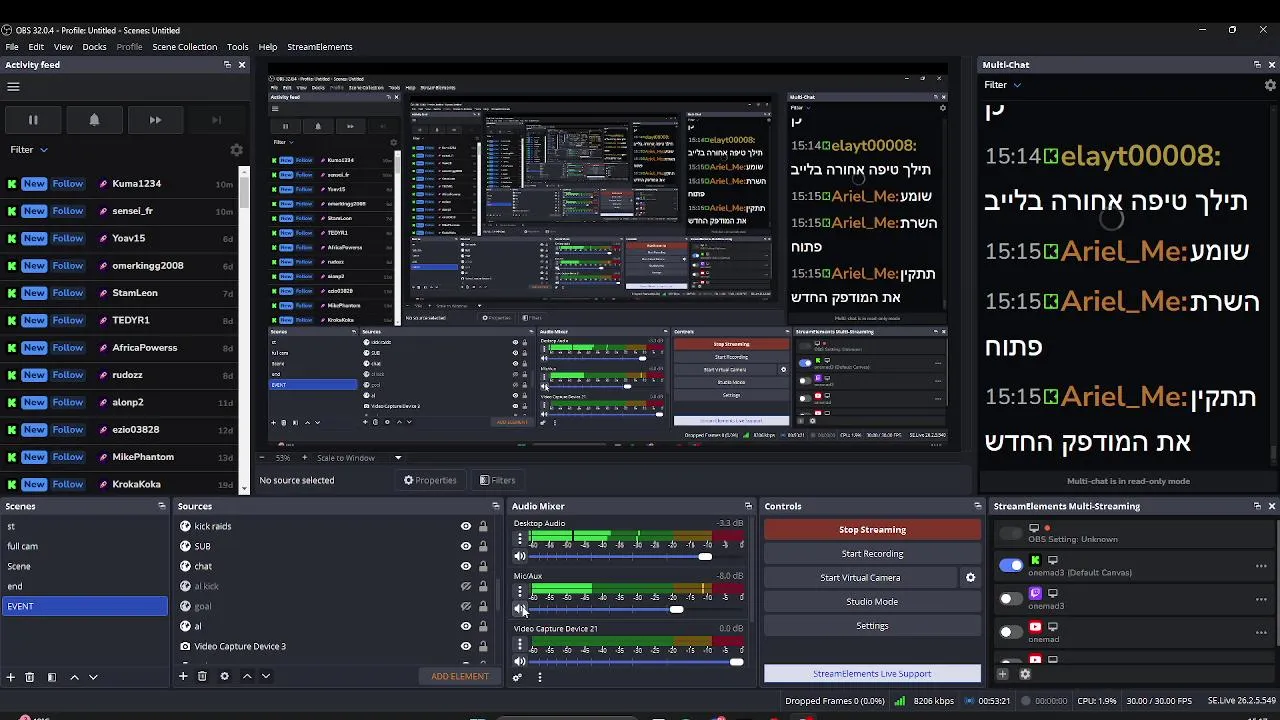Open Filters for the selected source
This screenshot has height=720, width=1280.
click(497, 480)
